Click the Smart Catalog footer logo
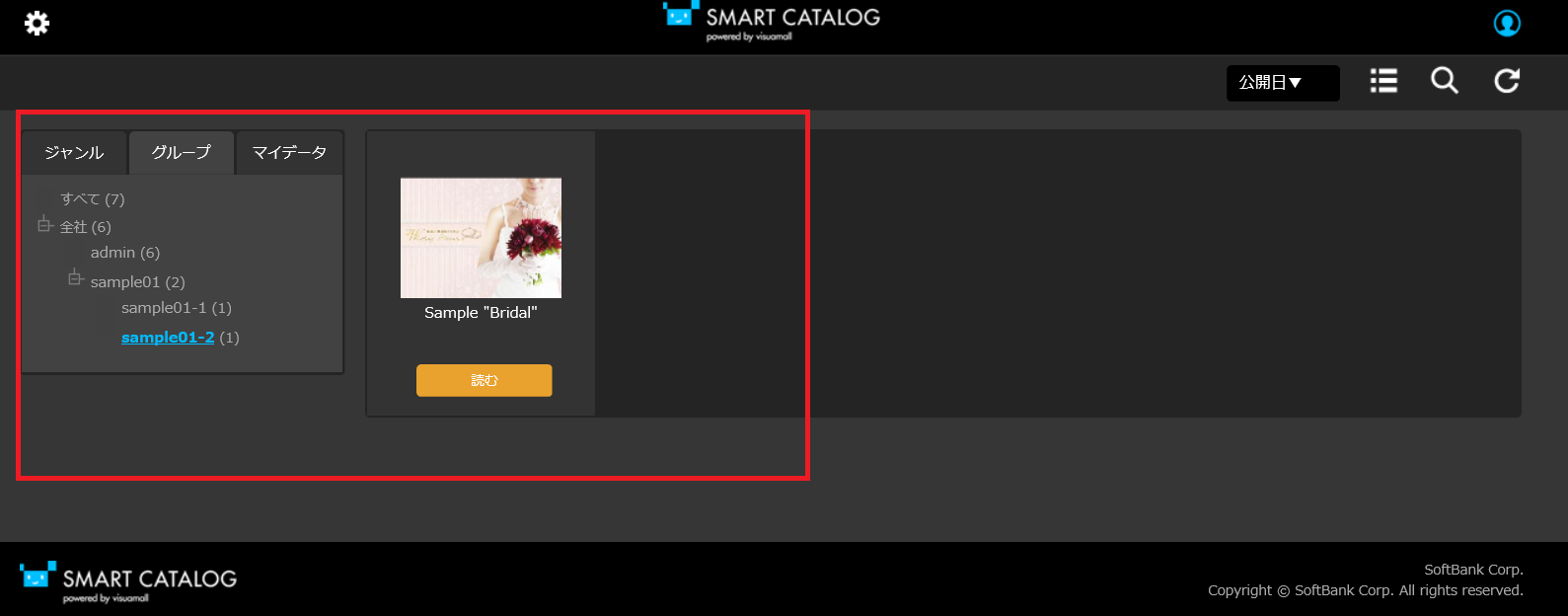 click(x=128, y=582)
